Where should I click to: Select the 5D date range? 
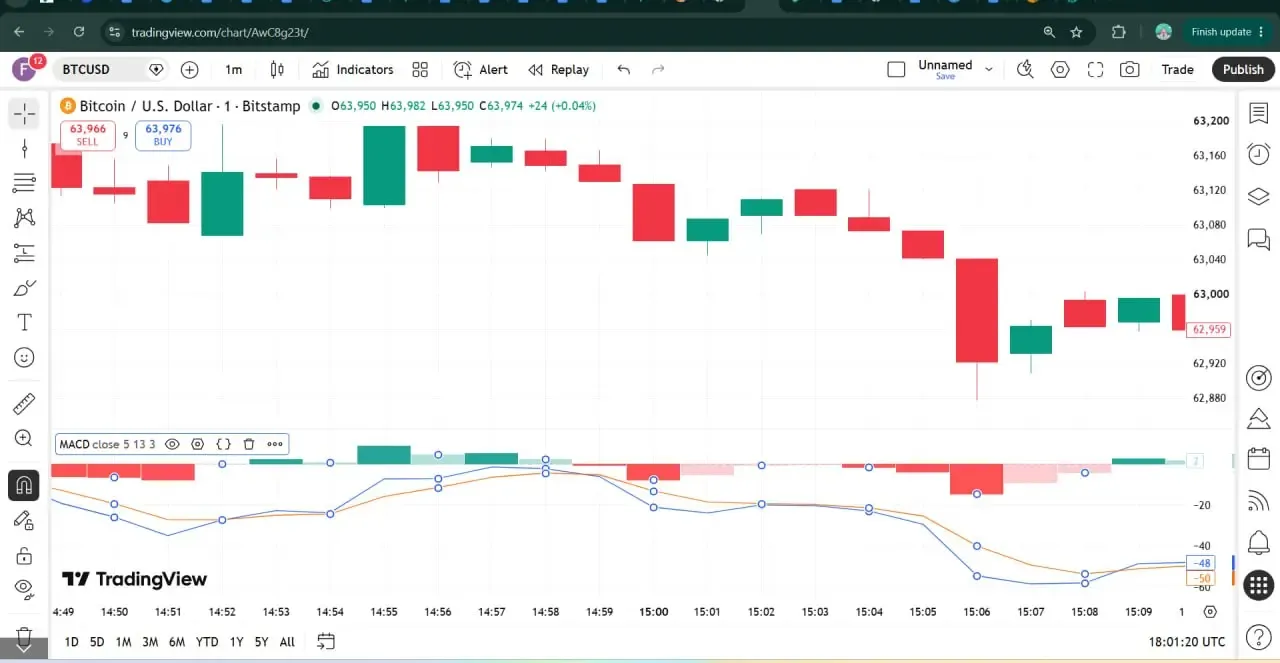tap(97, 642)
